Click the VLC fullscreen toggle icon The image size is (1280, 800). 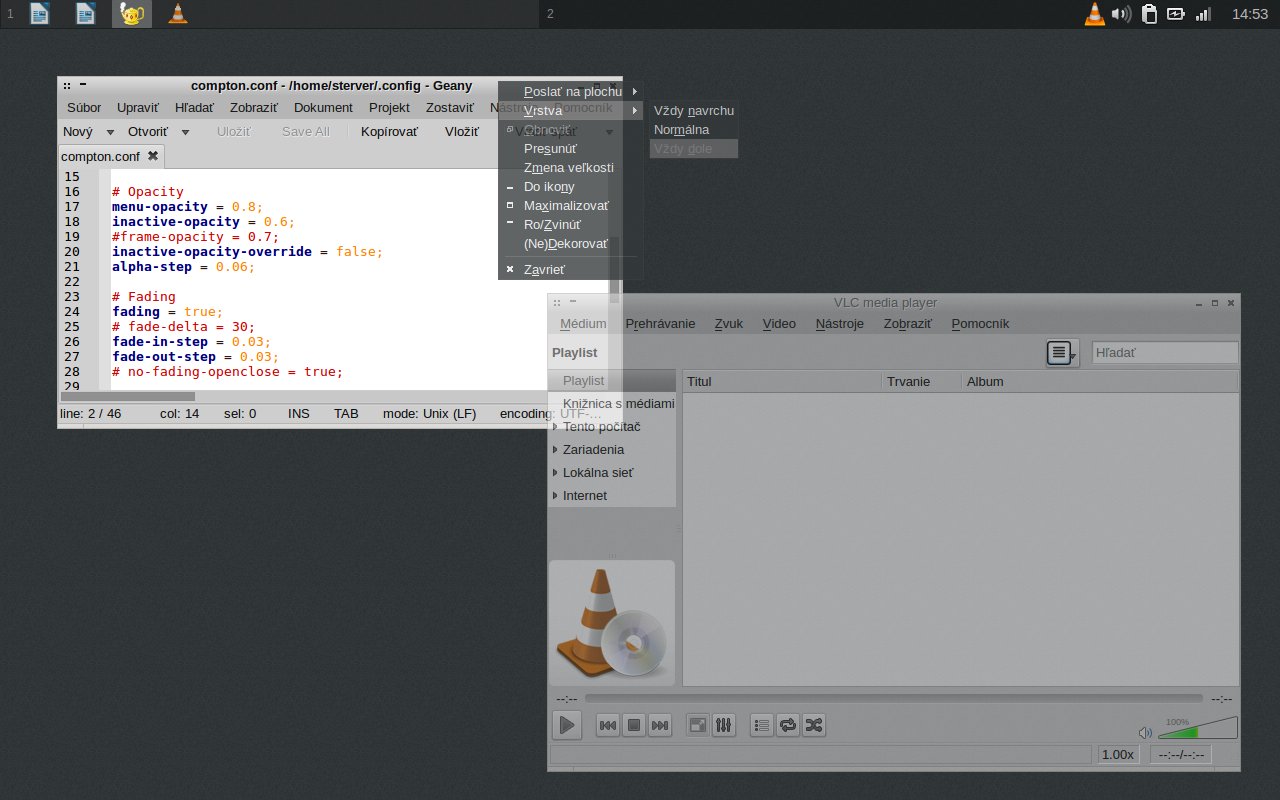point(698,726)
